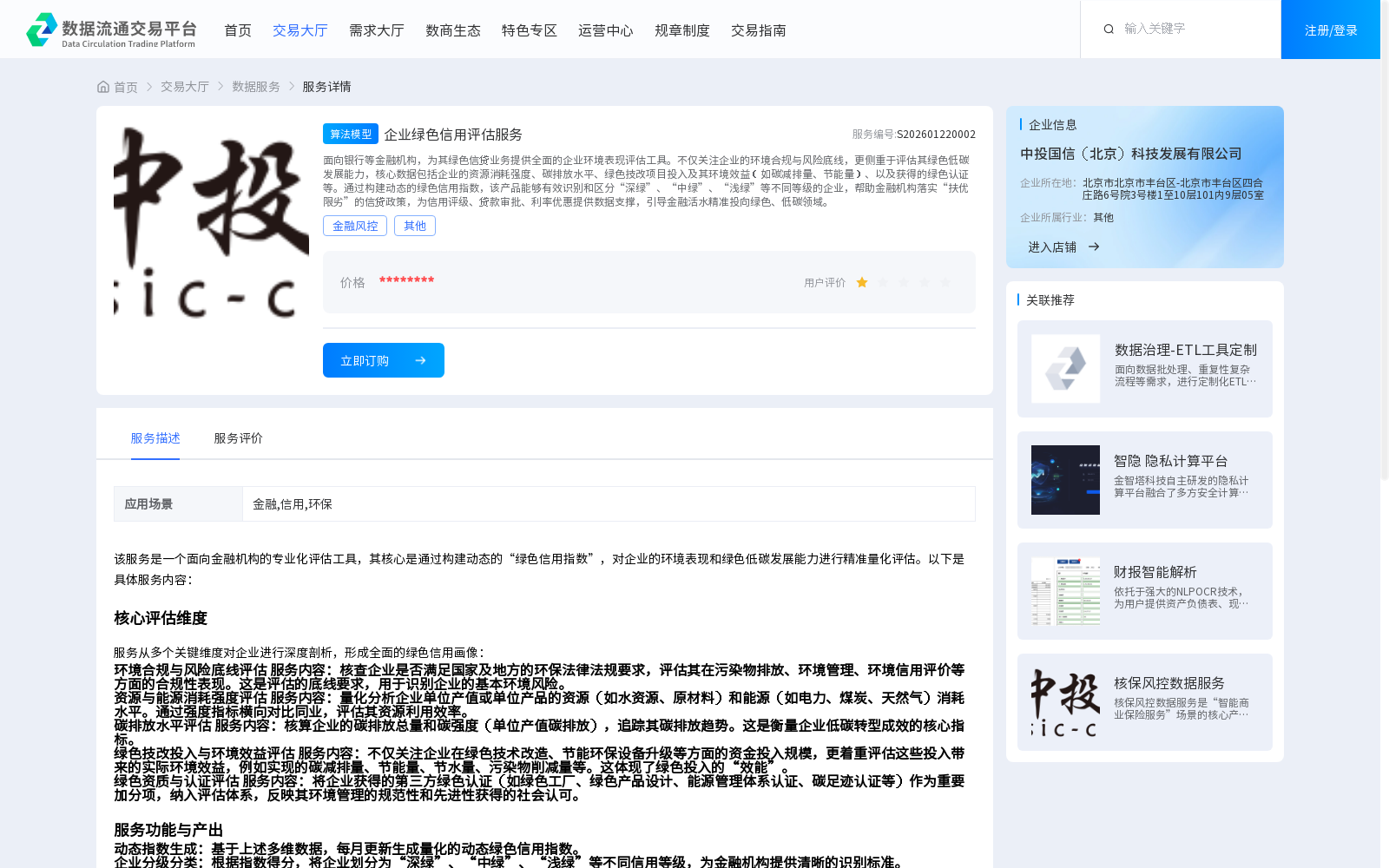Click the 核心评估维度 heading
This screenshot has width=1389, height=868.
click(161, 618)
